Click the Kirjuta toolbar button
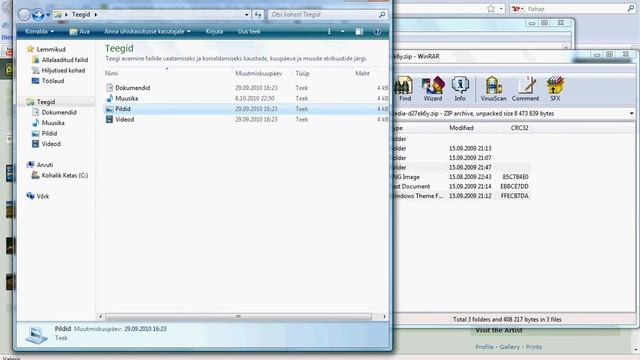 point(214,31)
